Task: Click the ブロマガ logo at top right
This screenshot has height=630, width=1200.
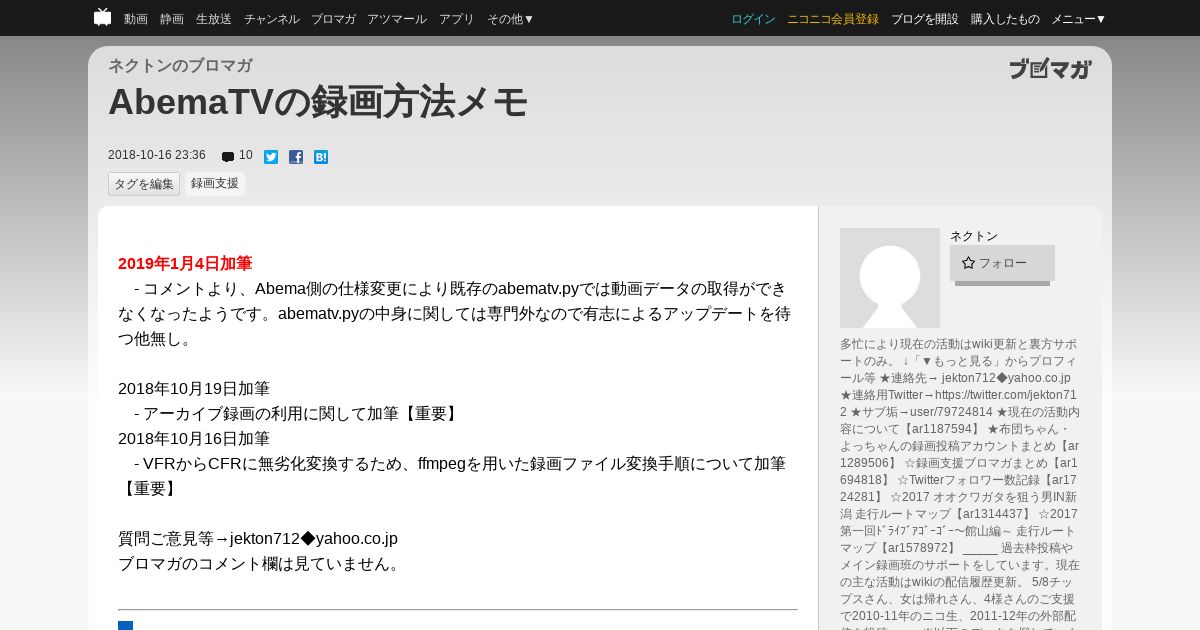Action: (1050, 69)
